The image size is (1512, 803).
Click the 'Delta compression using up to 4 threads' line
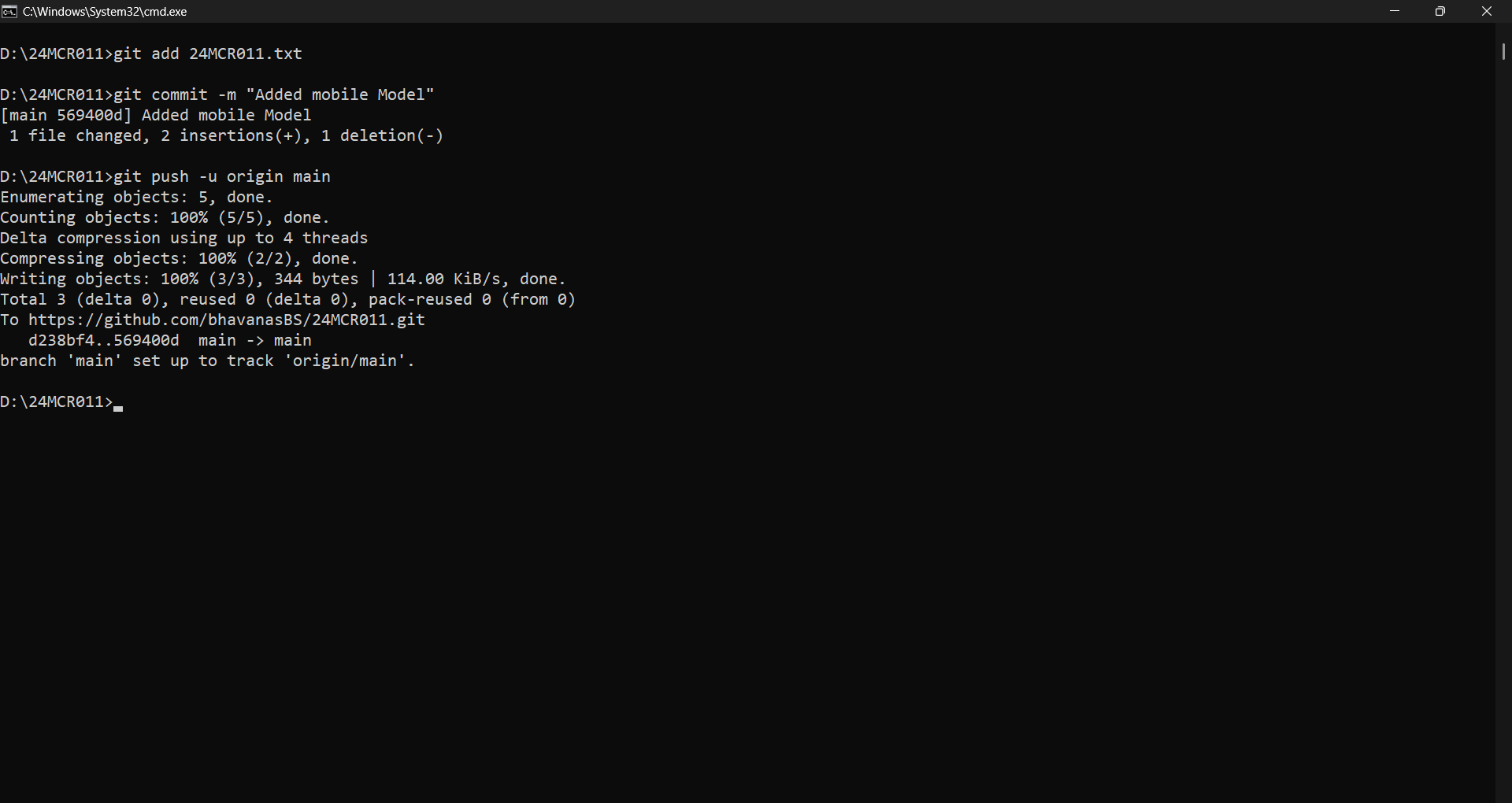(184, 238)
